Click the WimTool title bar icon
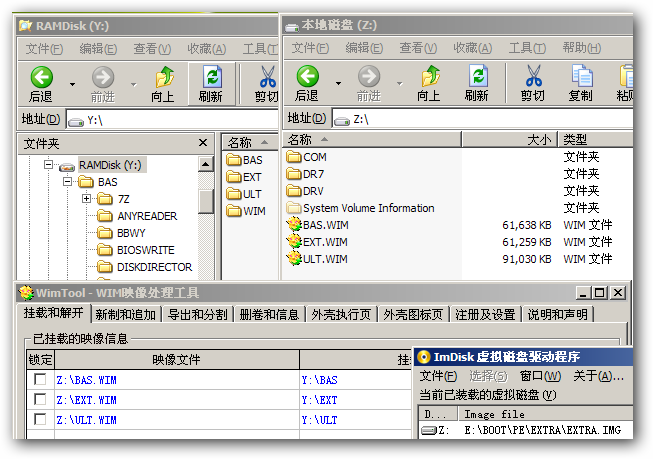This screenshot has height=459, width=653. coord(27,293)
